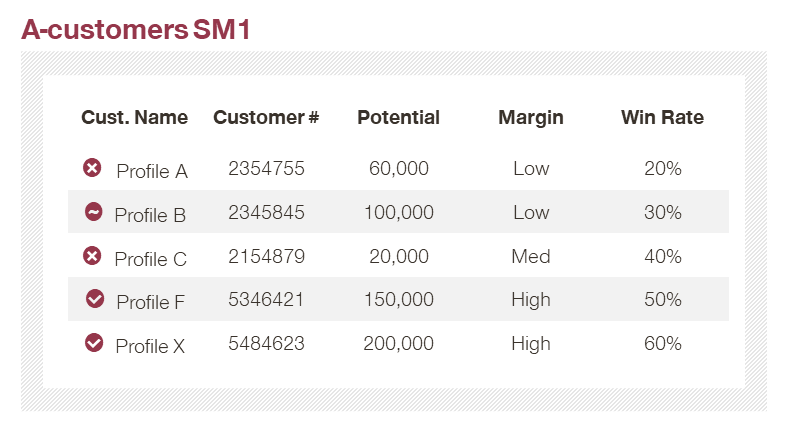Click the 50% win rate cell

point(663,300)
